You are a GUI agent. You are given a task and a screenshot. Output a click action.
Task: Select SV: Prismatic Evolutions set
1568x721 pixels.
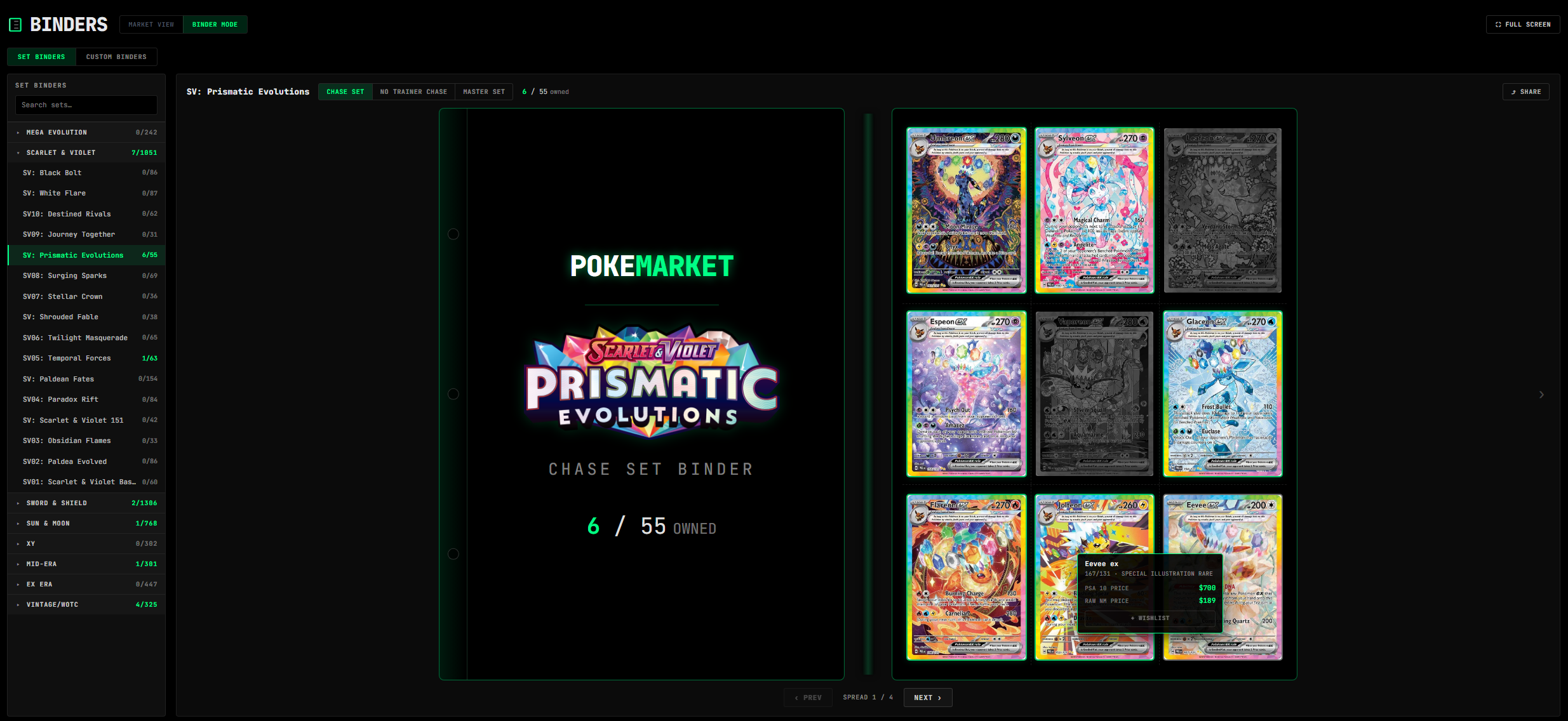pyautogui.click(x=86, y=255)
